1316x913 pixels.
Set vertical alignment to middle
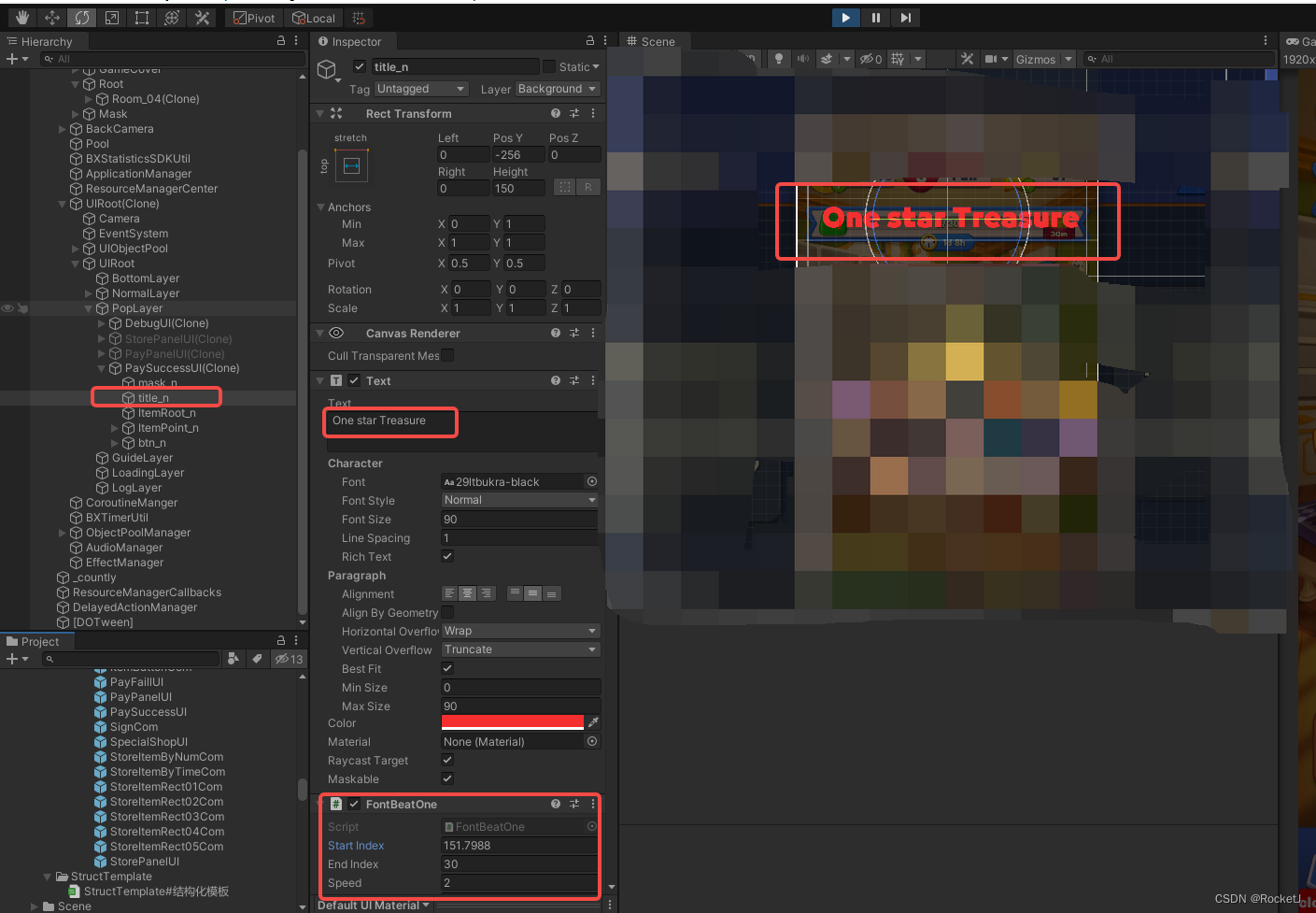[532, 593]
